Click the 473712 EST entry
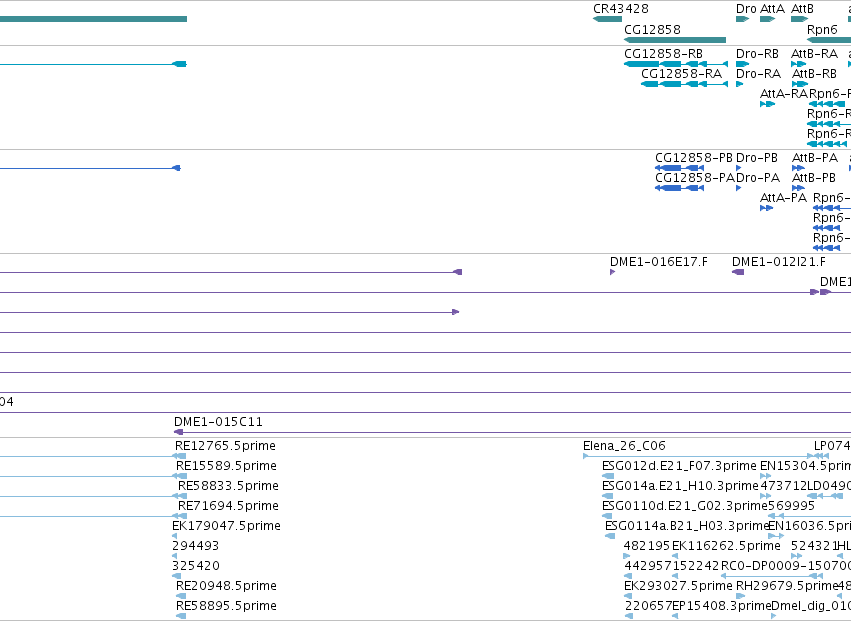This screenshot has width=851, height=621. [x=766, y=496]
